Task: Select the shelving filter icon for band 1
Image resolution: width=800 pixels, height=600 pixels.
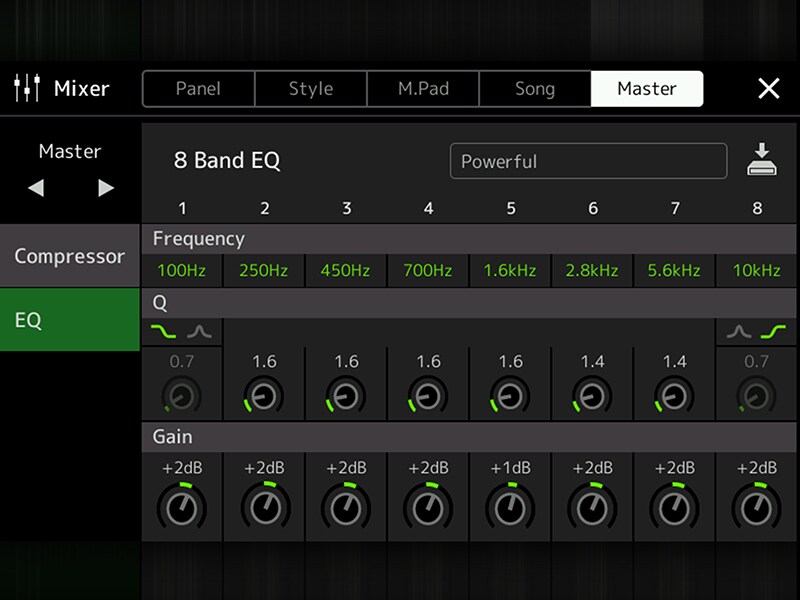Action: 162,329
